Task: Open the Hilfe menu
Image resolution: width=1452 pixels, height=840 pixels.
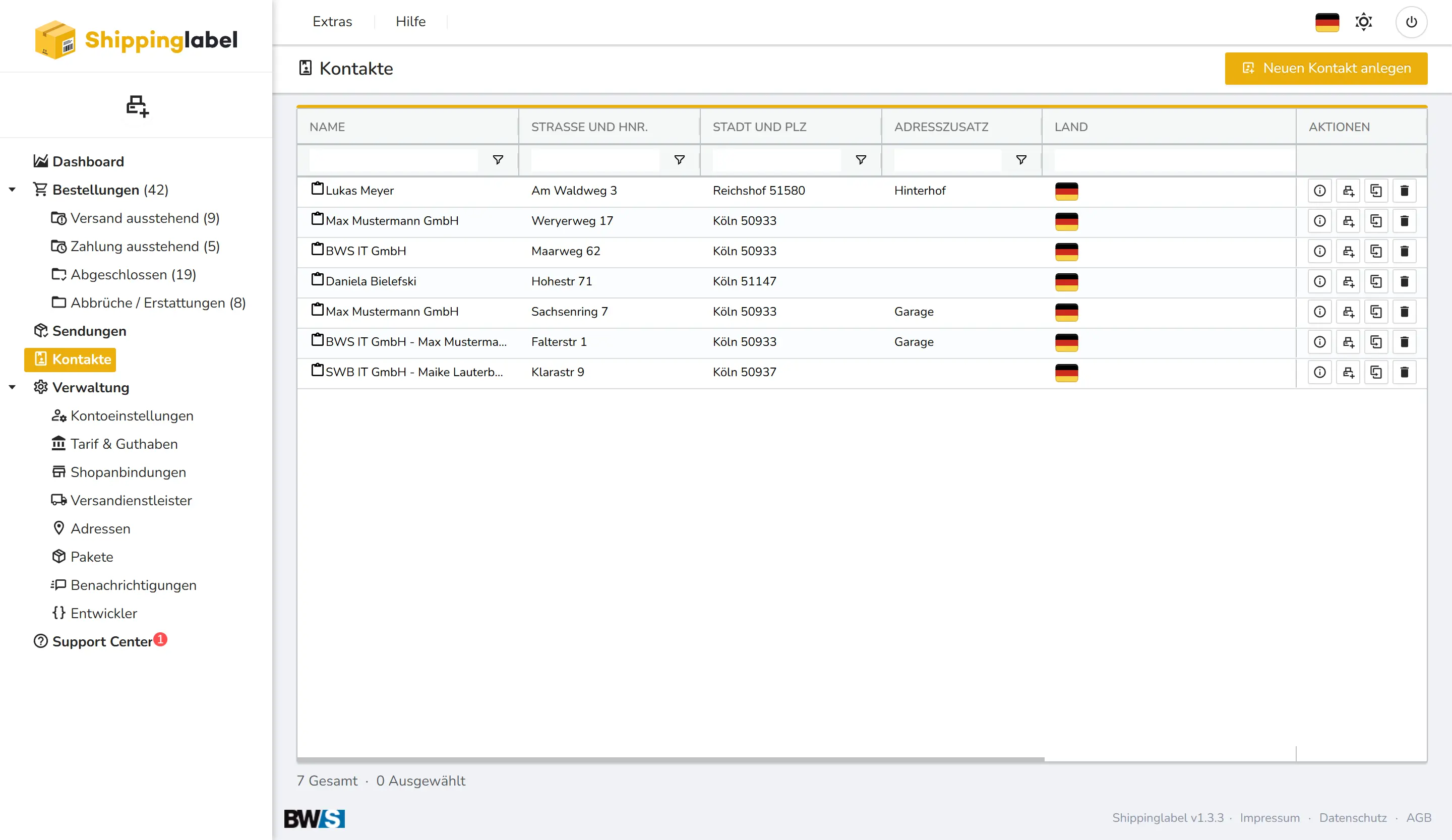Action: point(410,22)
